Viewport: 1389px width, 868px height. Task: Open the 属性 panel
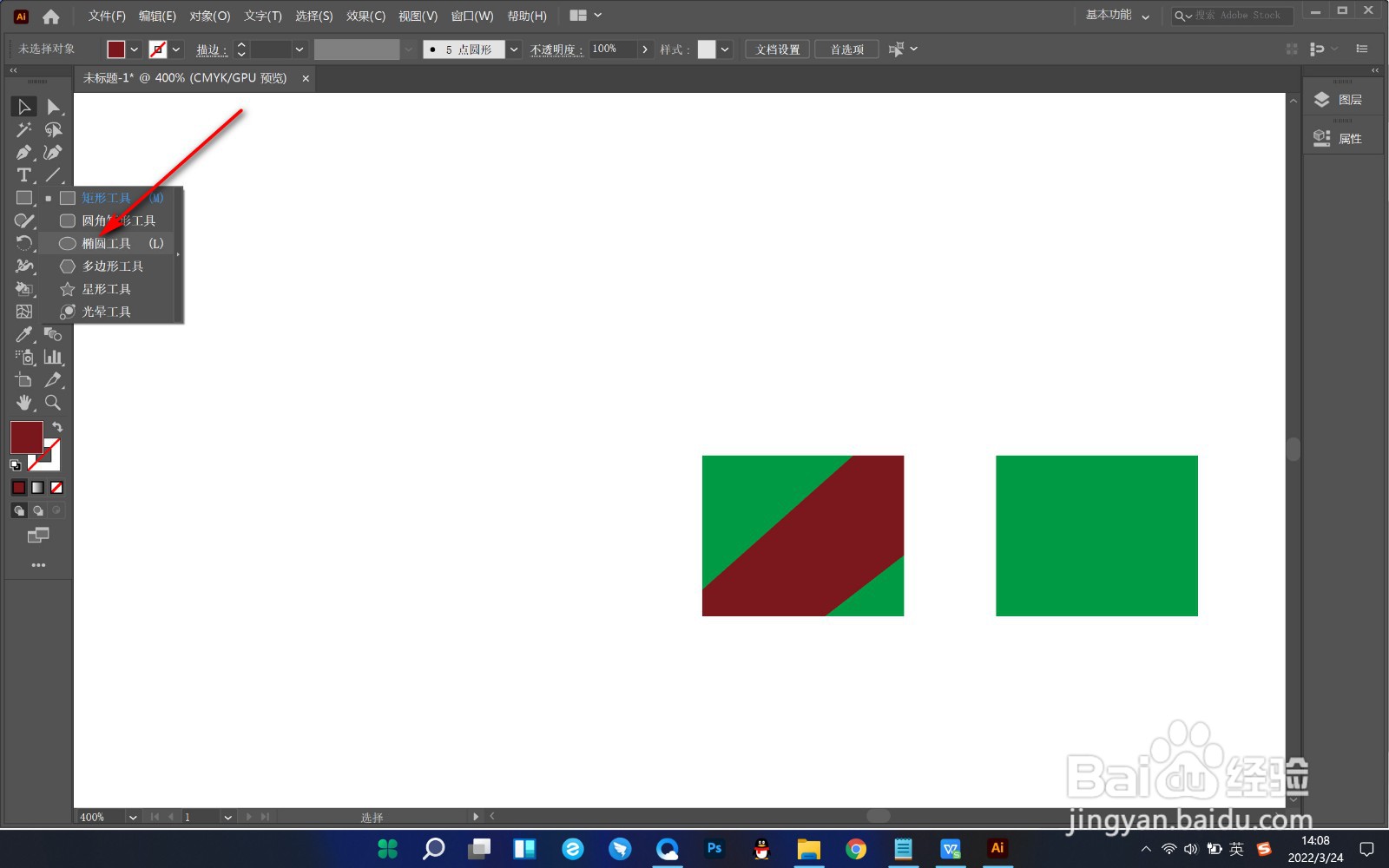pyautogui.click(x=1342, y=139)
